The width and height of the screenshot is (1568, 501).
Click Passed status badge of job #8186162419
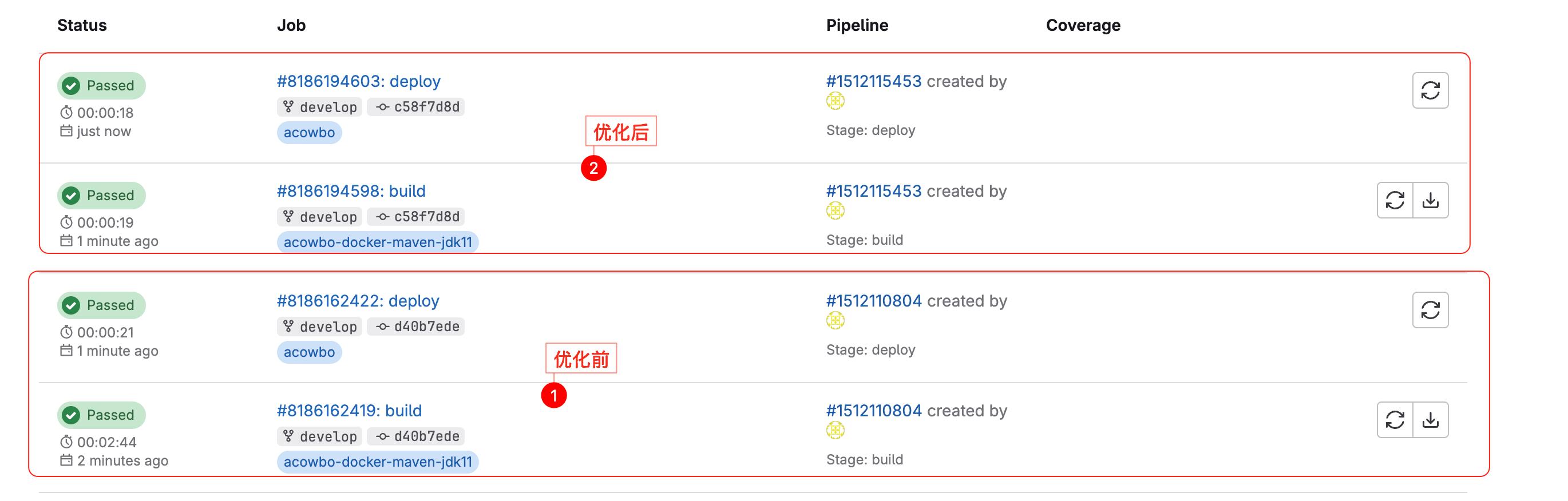(102, 415)
